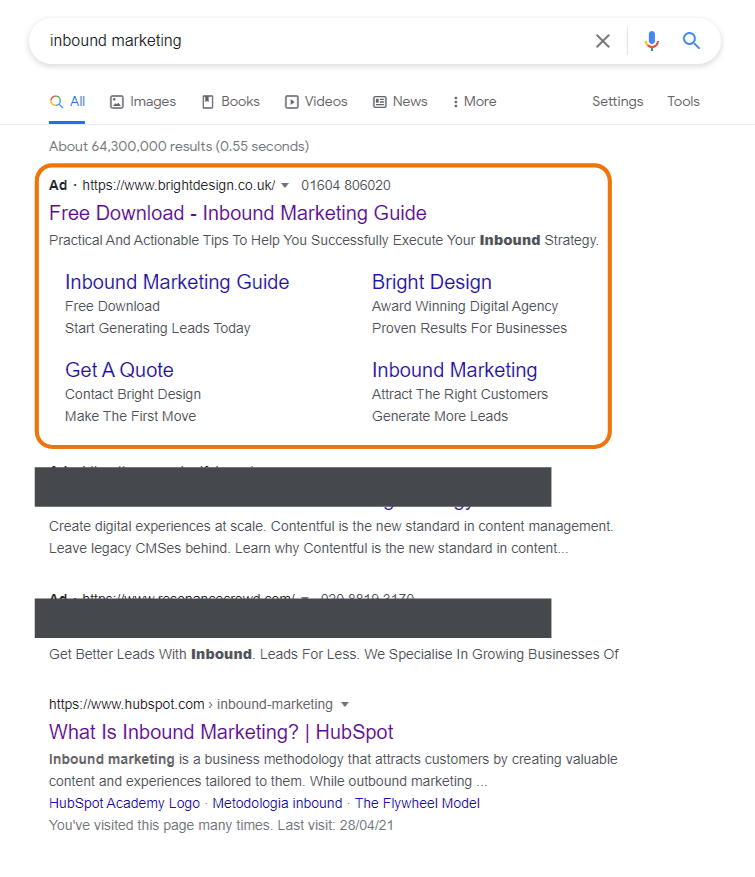Open the News tab
This screenshot has width=755, height=877.
[x=400, y=101]
